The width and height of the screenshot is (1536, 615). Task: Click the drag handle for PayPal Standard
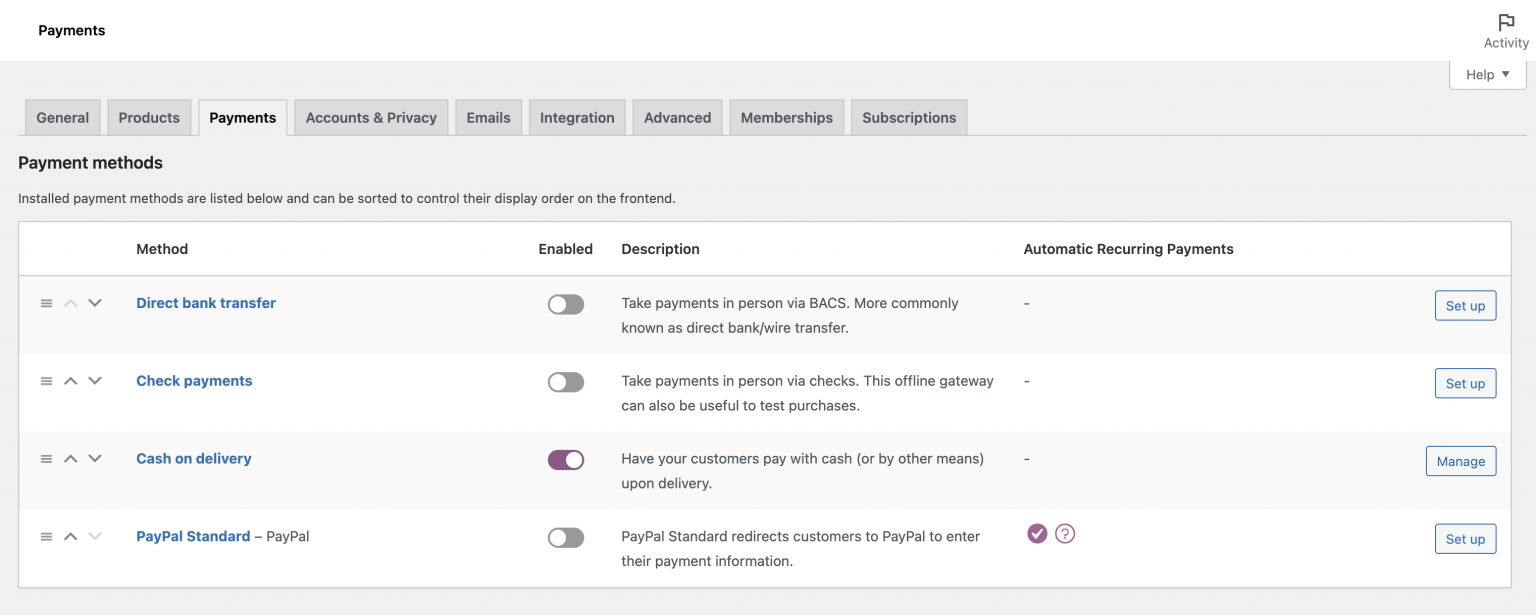coord(46,536)
